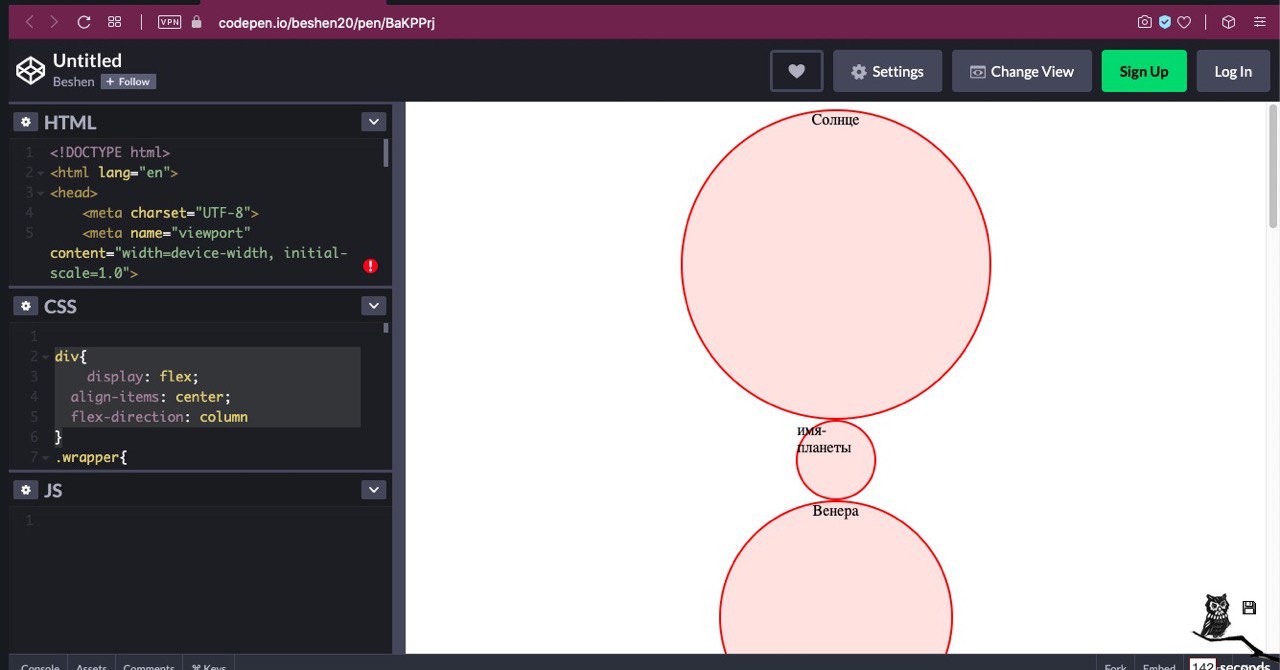Bookmark the page with the address bar heart
The image size is (1280, 670).
[x=1184, y=21]
